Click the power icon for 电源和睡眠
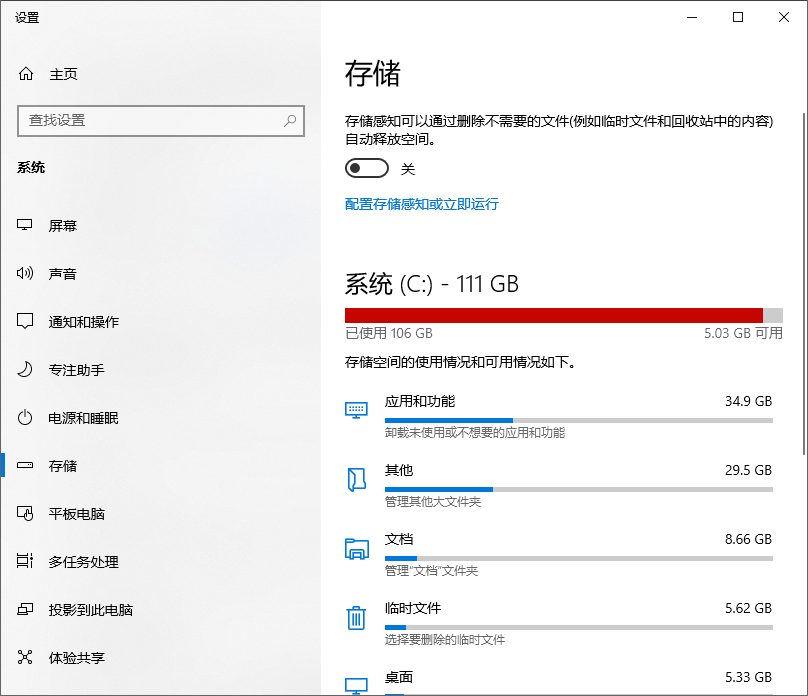This screenshot has height=696, width=808. tap(25, 417)
